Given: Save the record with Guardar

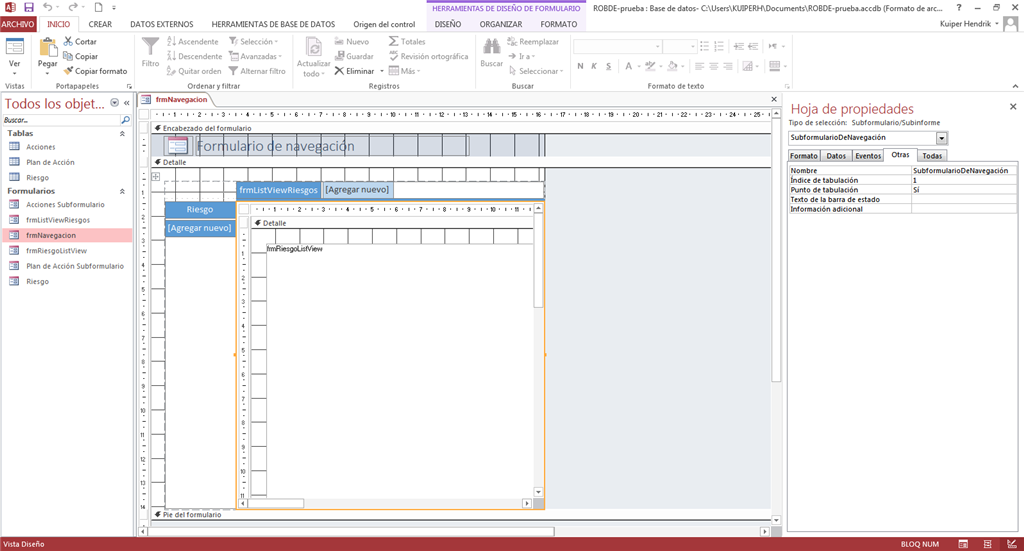Looking at the screenshot, I should click(353, 56).
